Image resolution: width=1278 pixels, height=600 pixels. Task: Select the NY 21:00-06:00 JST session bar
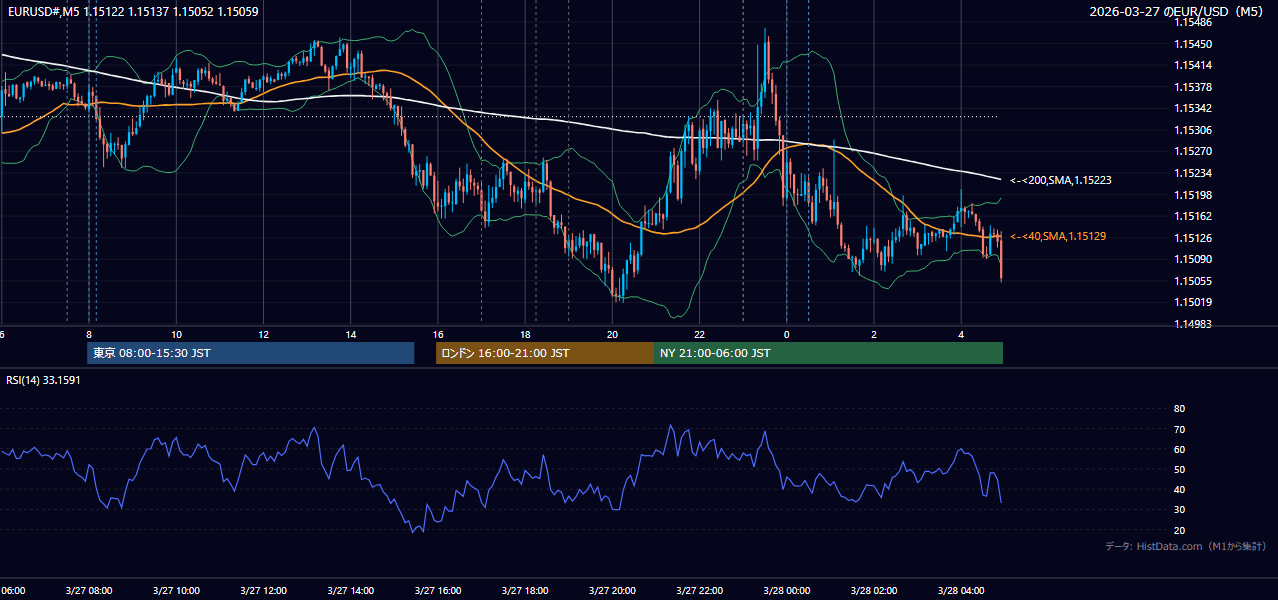click(828, 353)
